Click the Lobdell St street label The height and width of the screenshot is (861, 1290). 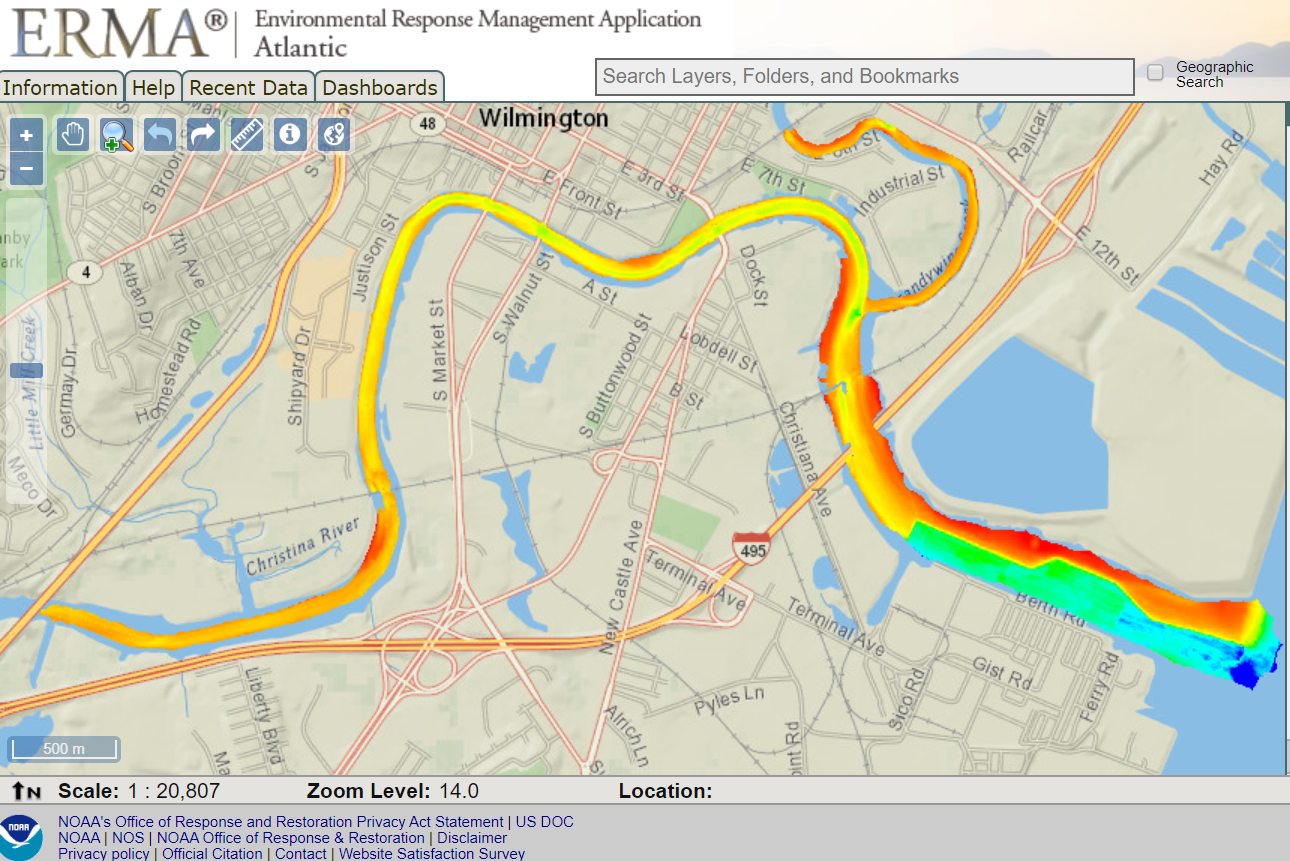coord(717,350)
